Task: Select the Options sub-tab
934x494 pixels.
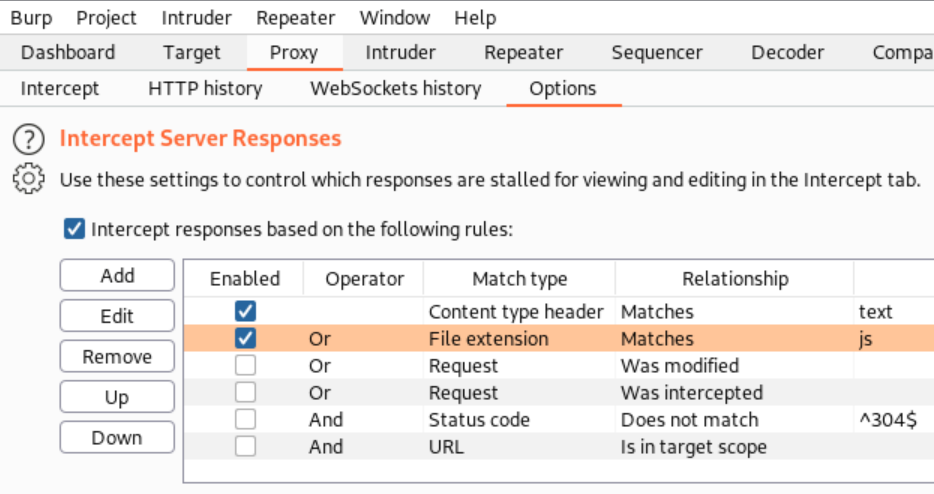Action: 563,89
